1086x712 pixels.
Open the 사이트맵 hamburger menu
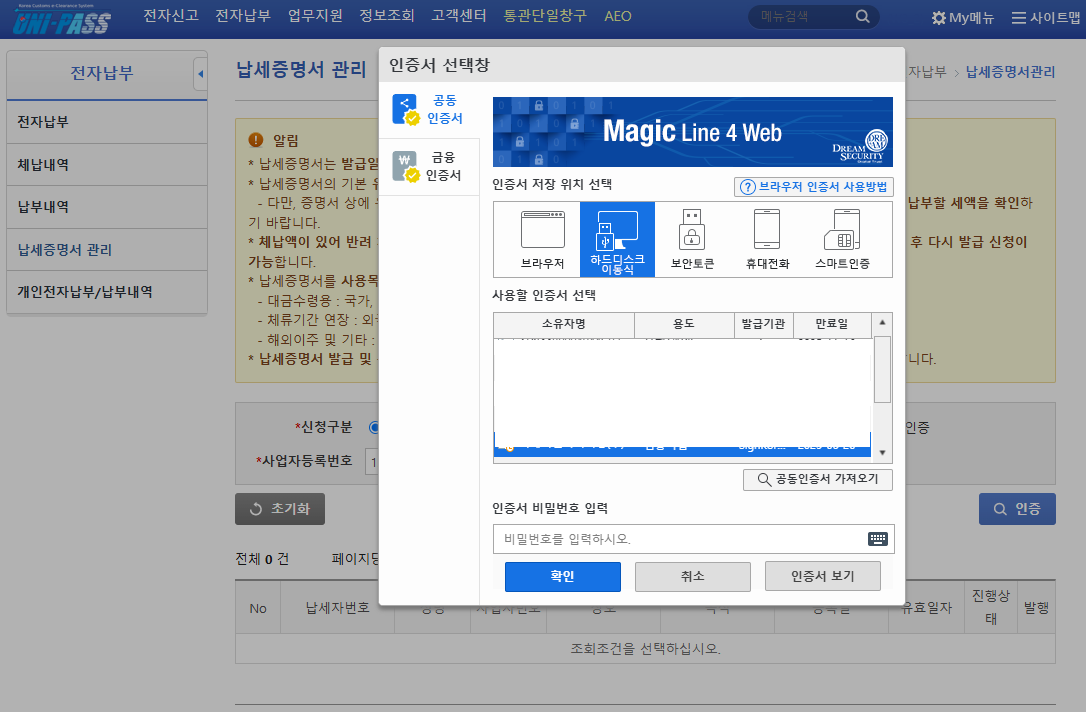pyautogui.click(x=1045, y=18)
